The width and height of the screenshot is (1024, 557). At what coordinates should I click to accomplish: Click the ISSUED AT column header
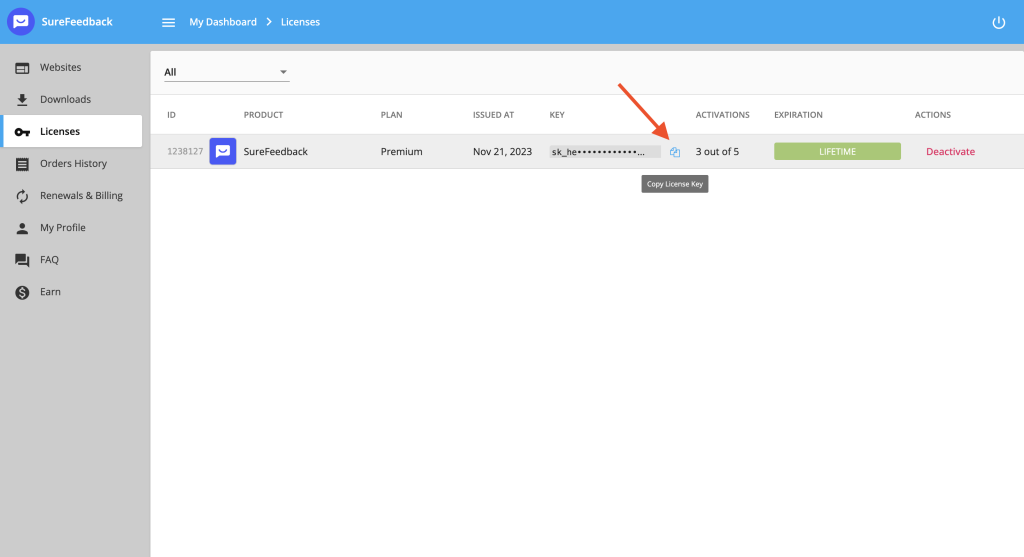pos(493,115)
